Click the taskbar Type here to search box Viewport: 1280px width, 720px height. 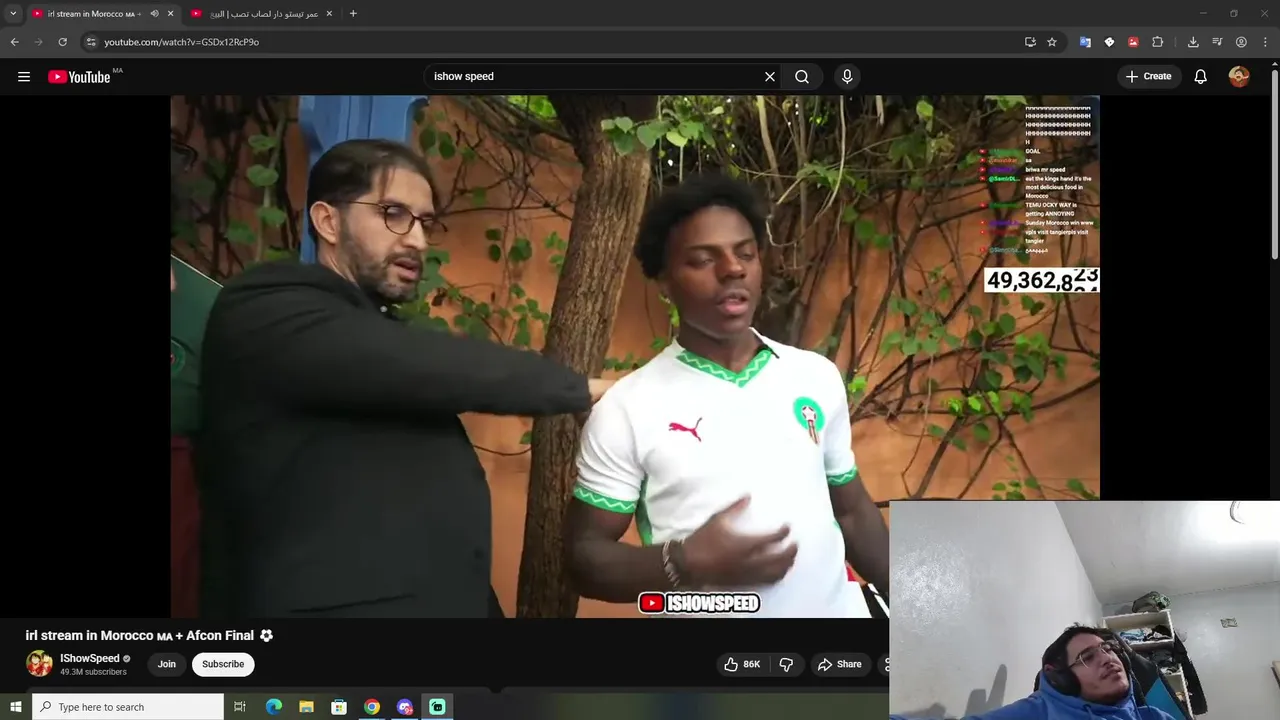tap(128, 707)
